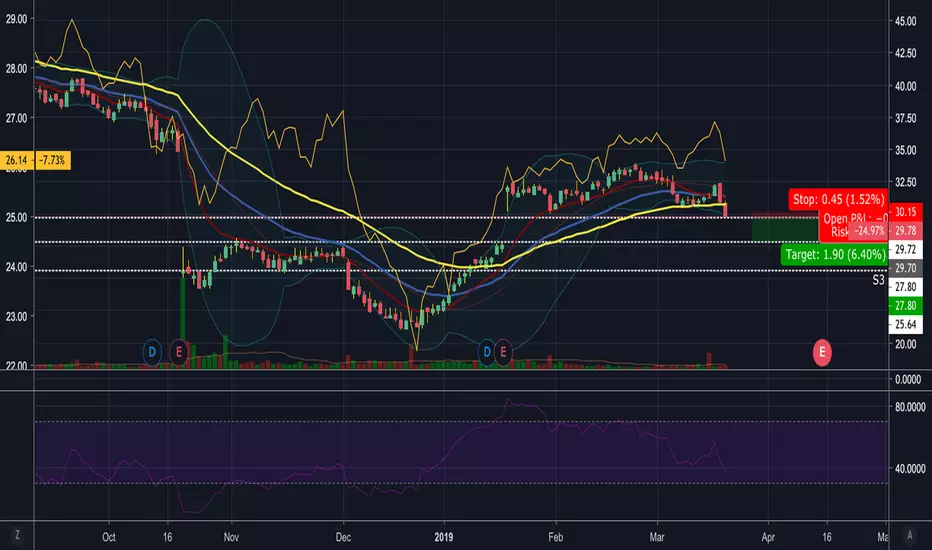Click the 29.78 price axis label
Screen dimensions: 932x550
905,231
